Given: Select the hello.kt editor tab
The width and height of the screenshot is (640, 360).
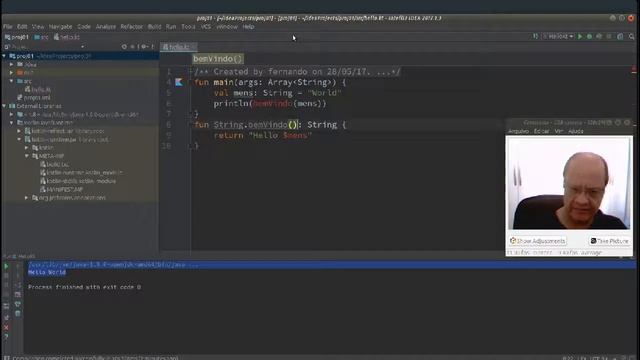Looking at the screenshot, I should 179,47.
